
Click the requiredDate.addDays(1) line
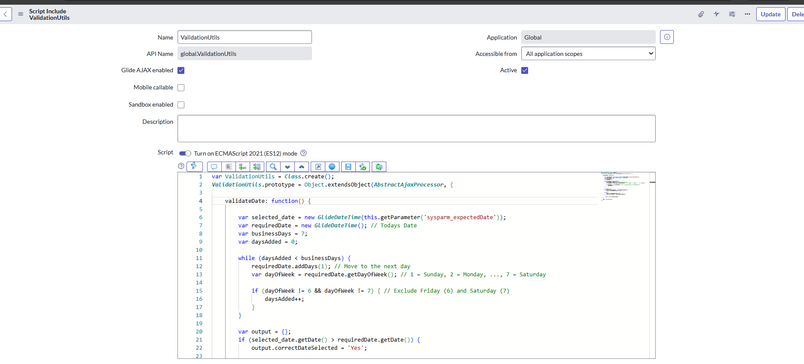tap(331, 267)
